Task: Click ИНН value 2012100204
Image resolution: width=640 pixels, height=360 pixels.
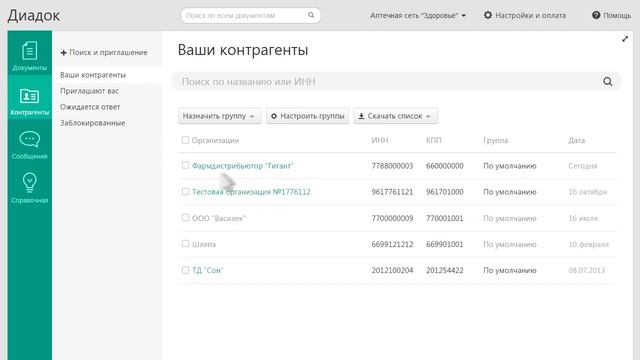Action: (x=392, y=270)
